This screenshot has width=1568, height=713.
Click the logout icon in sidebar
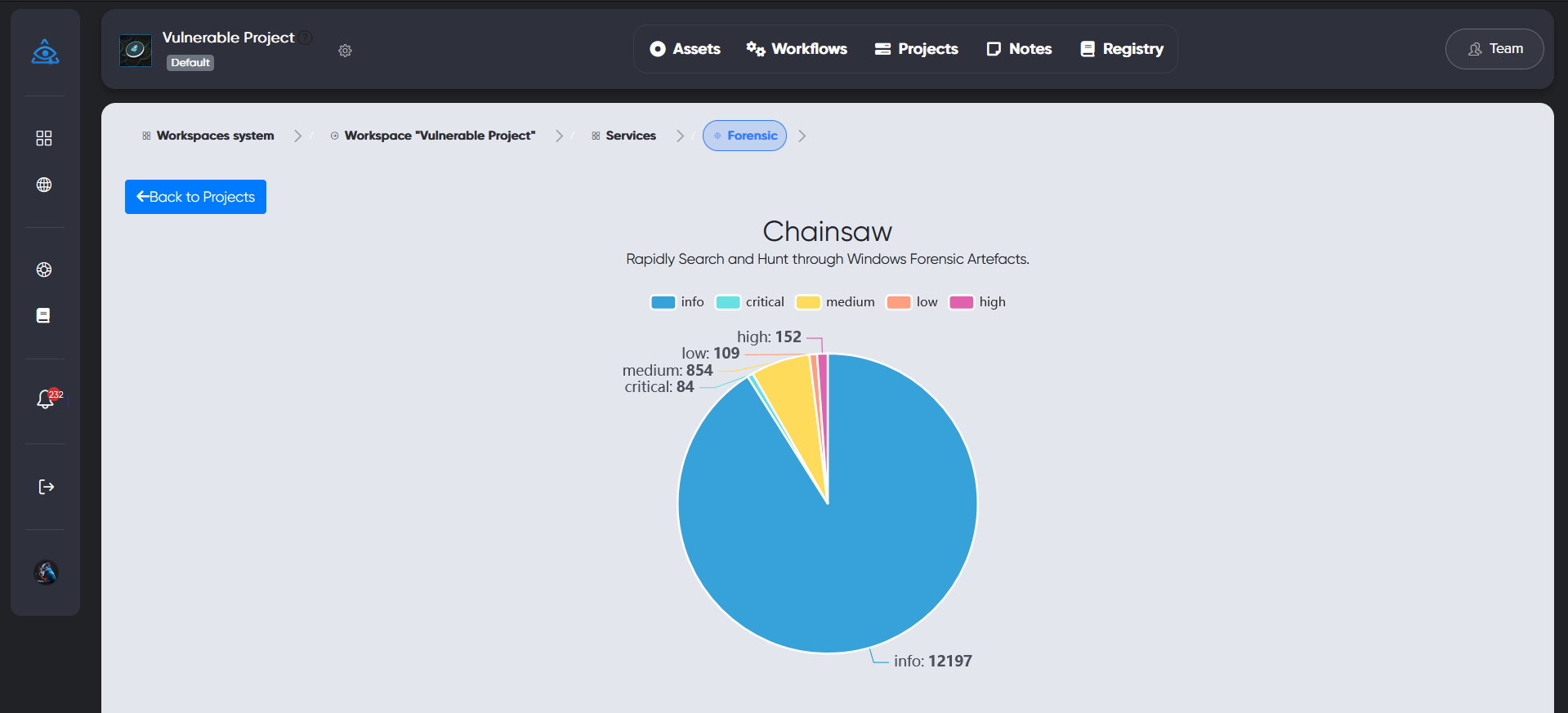click(x=46, y=487)
